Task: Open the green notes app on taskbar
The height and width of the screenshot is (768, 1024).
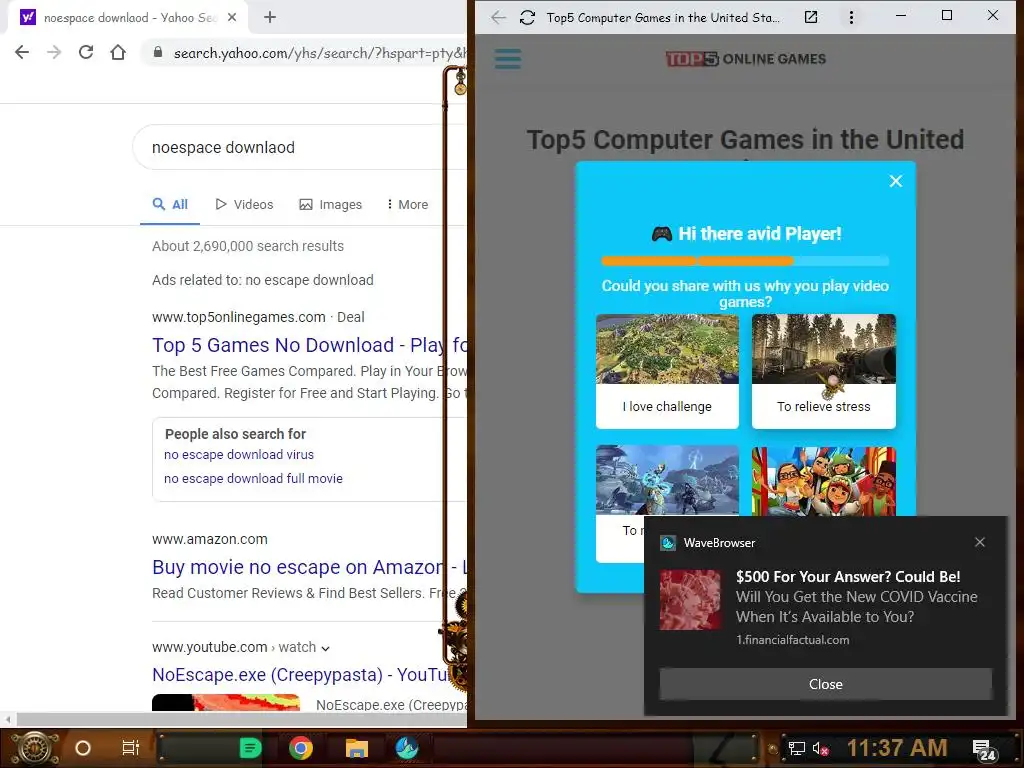Action: pyautogui.click(x=250, y=748)
